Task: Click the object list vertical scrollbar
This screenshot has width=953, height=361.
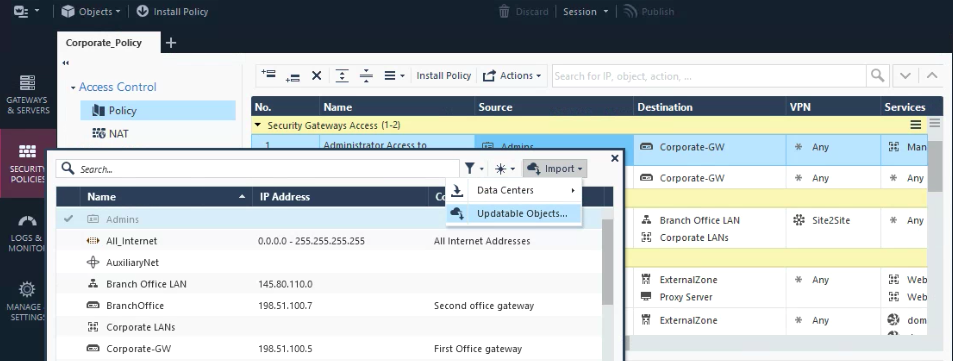Action: [607, 261]
